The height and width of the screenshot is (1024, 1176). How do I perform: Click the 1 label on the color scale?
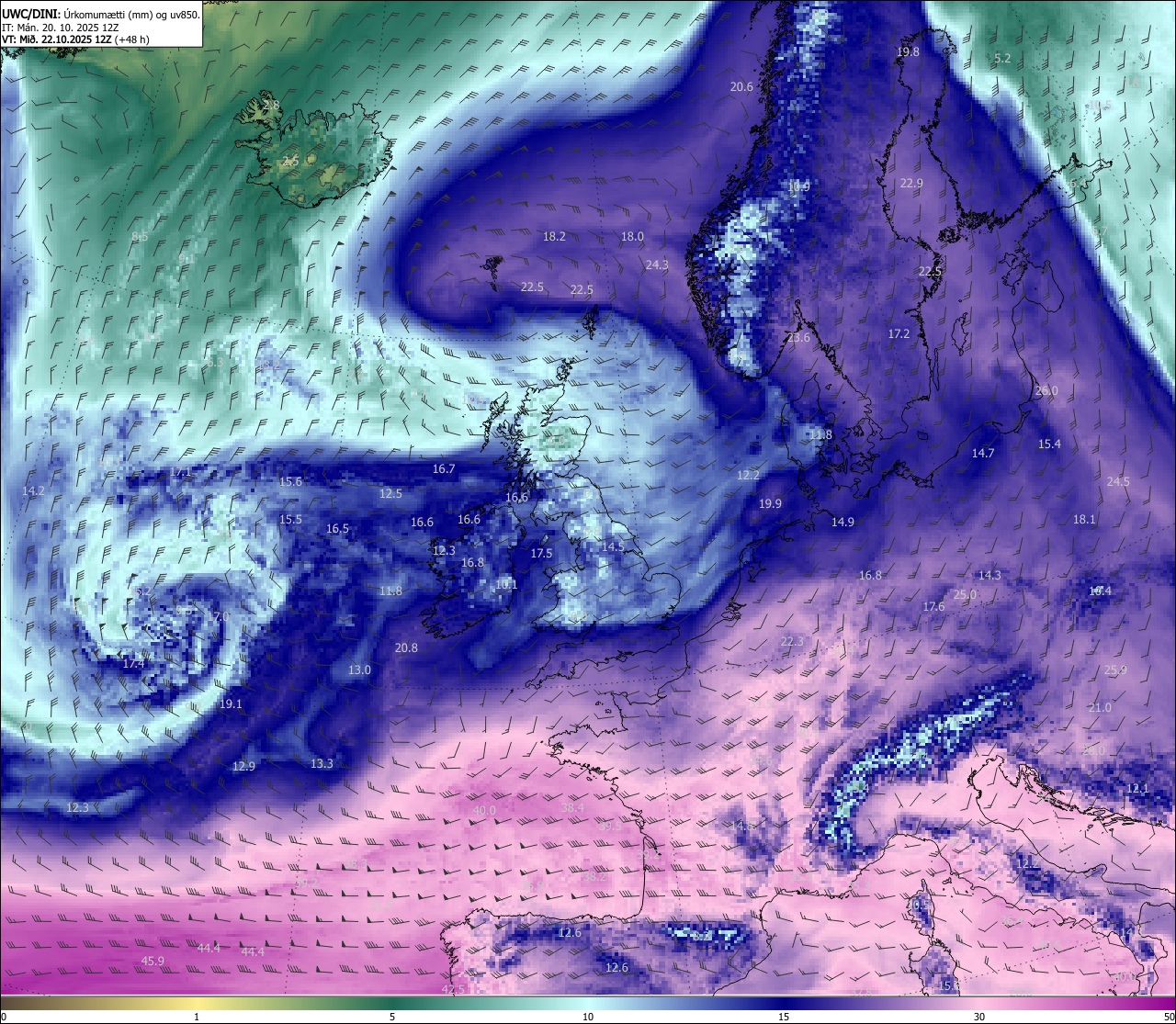point(196,1017)
